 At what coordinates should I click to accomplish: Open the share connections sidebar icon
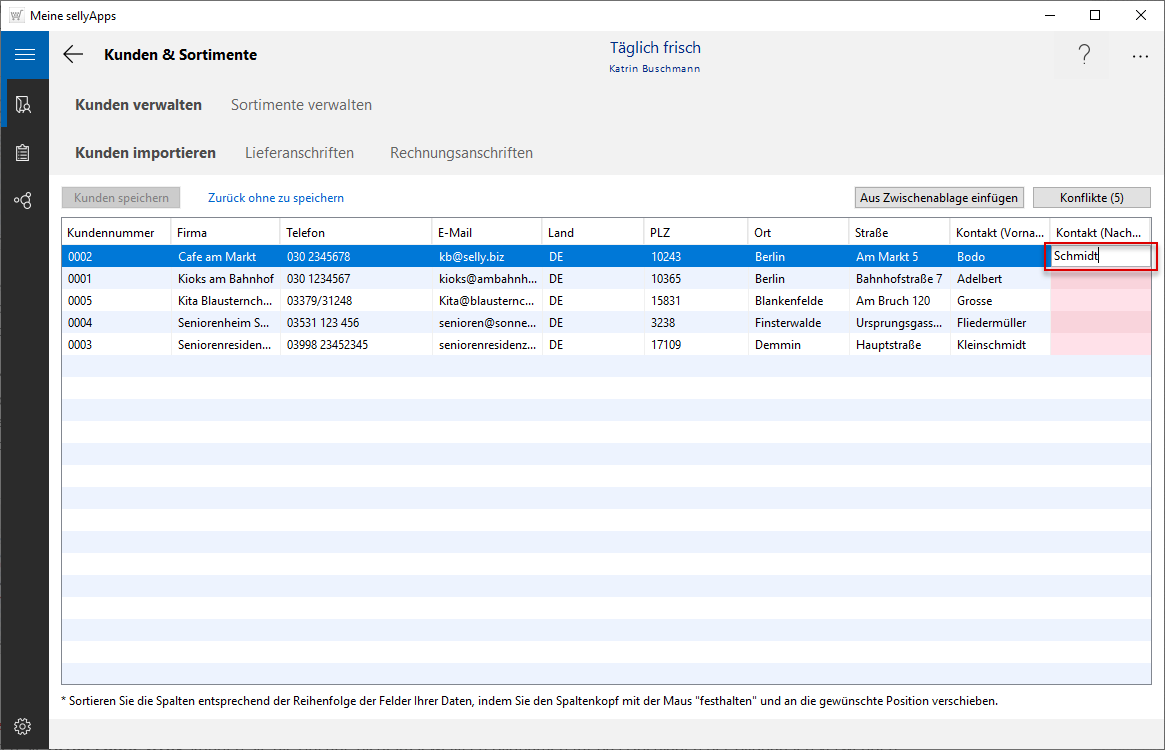click(x=23, y=201)
